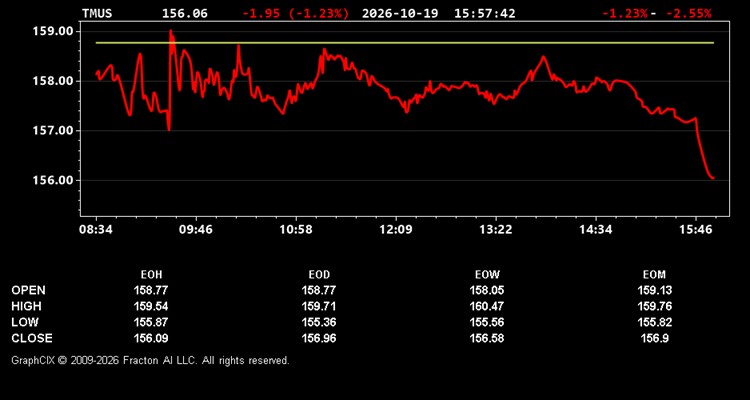
Task: Click the EOH column header
Action: tap(151, 275)
